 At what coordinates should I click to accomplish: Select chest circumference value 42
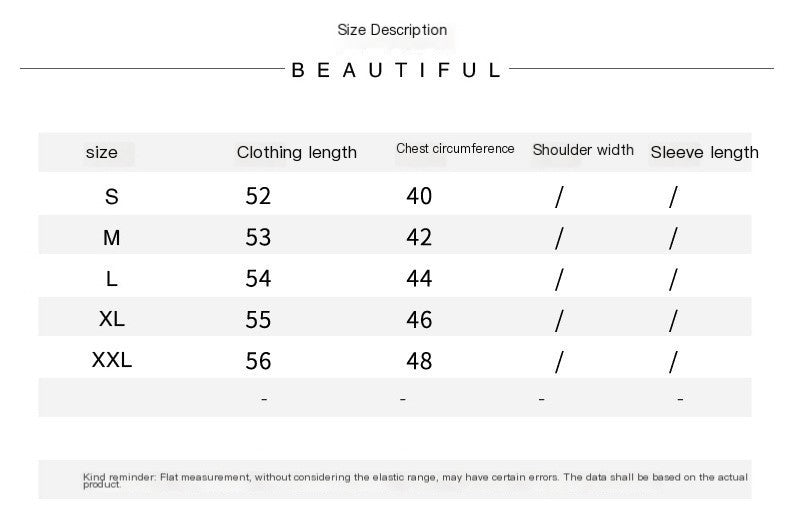[419, 238]
